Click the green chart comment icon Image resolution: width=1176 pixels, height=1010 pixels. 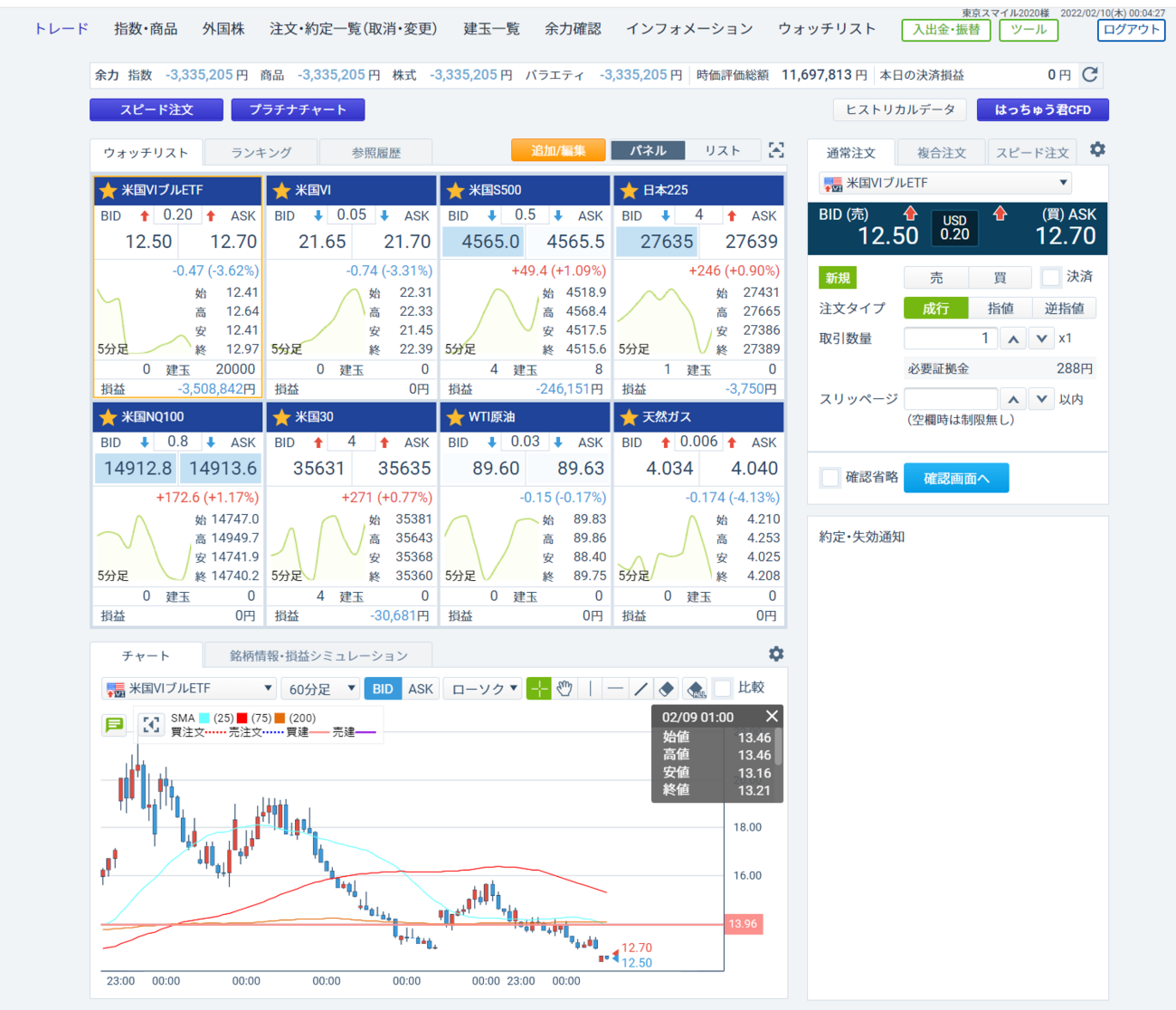pyautogui.click(x=114, y=725)
